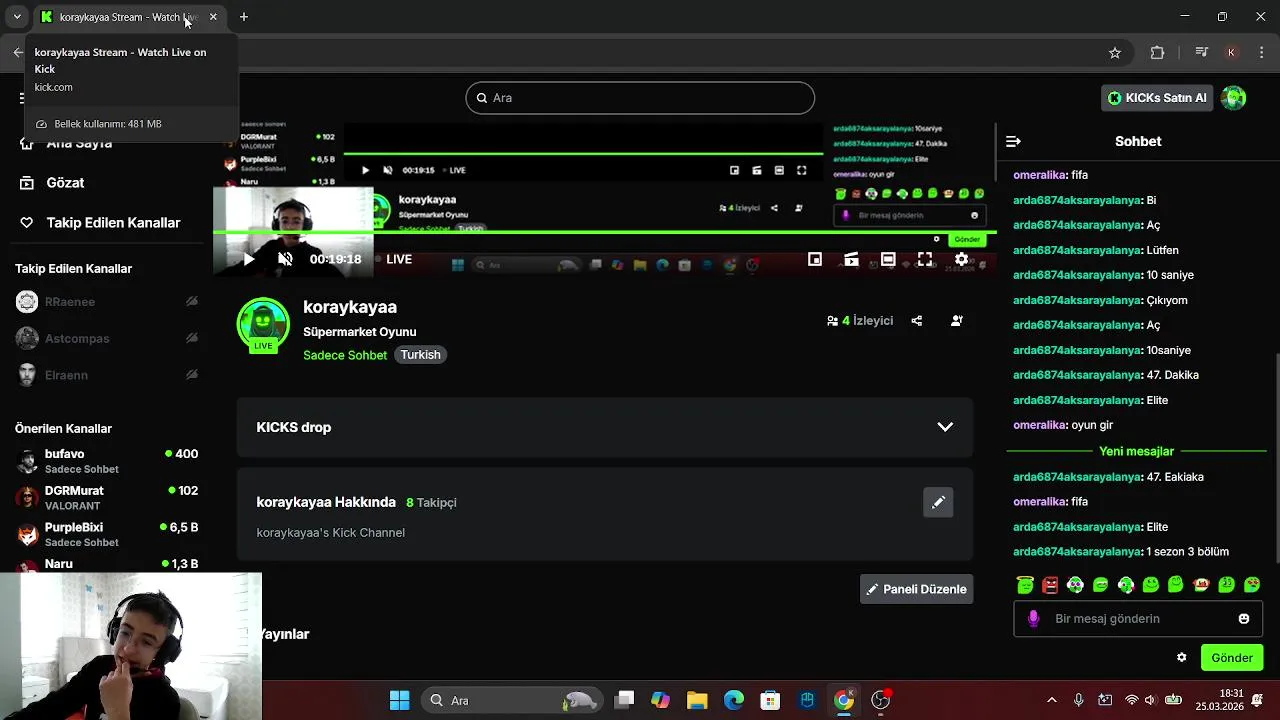Edit the koraykayaa Hakkında section pencil
Image resolution: width=1280 pixels, height=720 pixels.
pos(938,502)
